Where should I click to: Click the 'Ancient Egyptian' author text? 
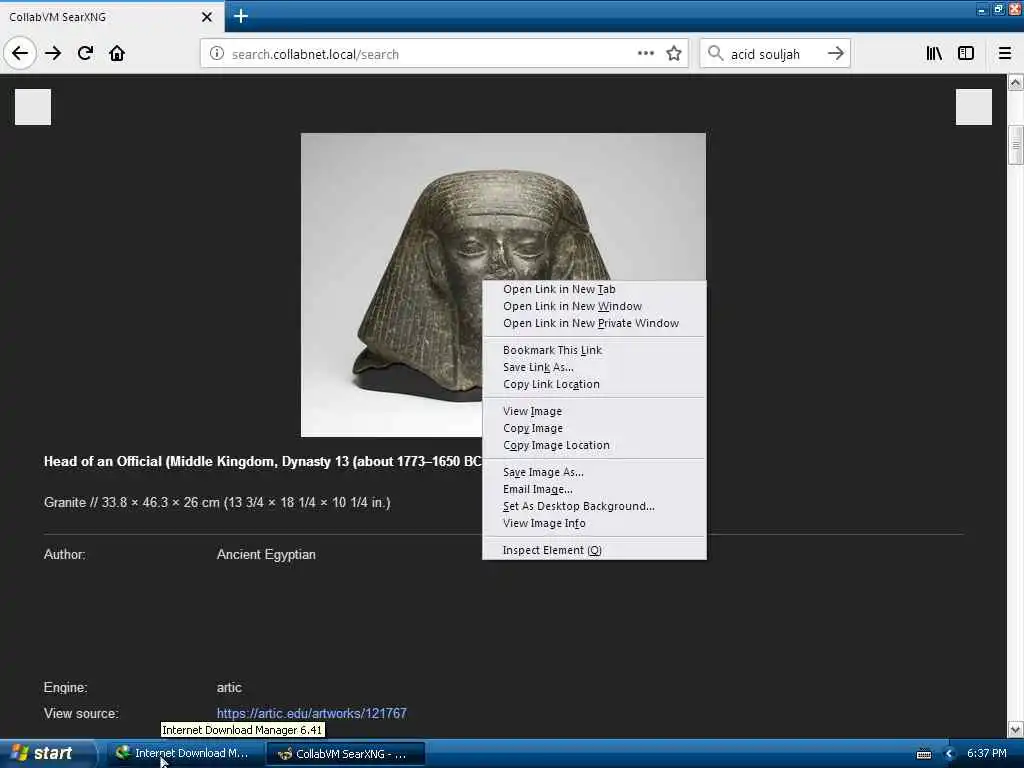coord(266,554)
